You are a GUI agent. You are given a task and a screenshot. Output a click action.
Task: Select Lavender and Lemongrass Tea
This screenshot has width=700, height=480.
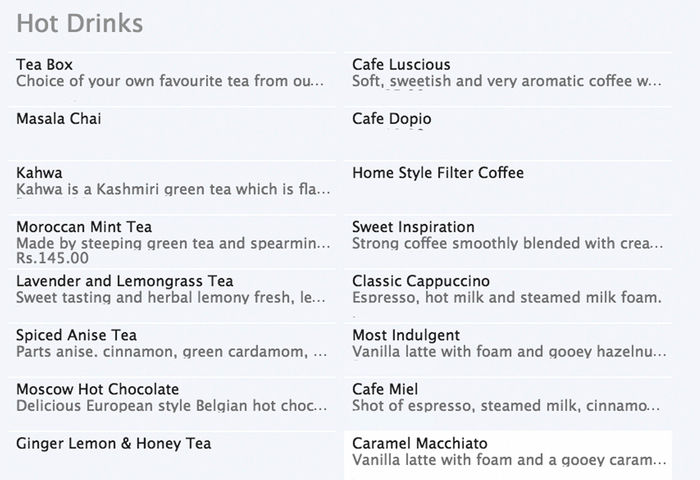[x=172, y=296]
